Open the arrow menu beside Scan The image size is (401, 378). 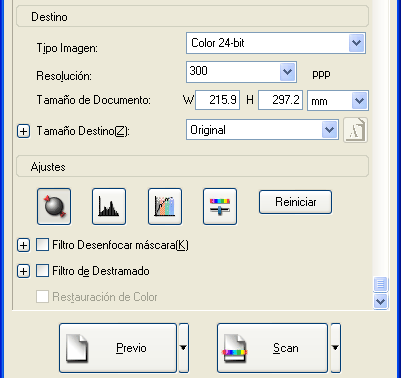335,348
